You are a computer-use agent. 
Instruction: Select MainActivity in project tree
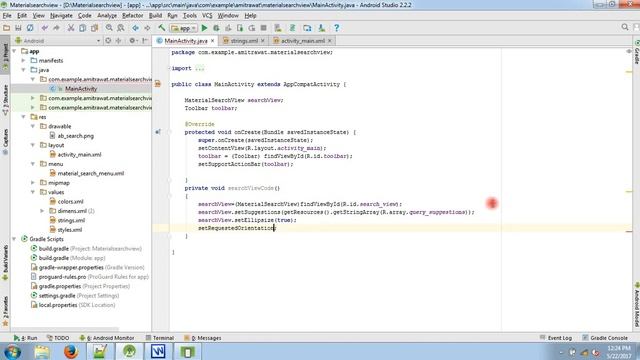(x=81, y=89)
